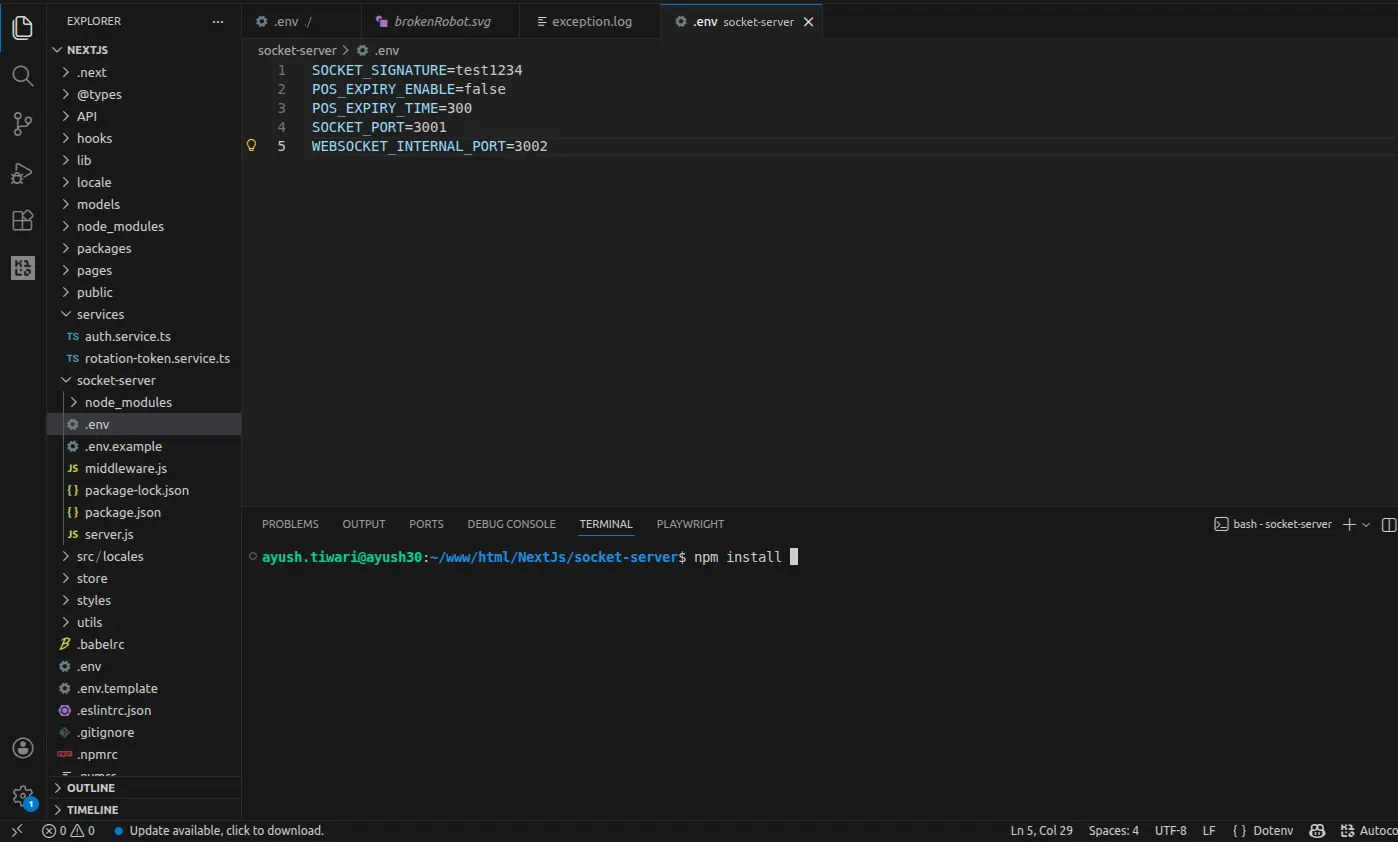Switch to exception.log tab
Viewport: 1398px width, 842px height.
[590, 21]
